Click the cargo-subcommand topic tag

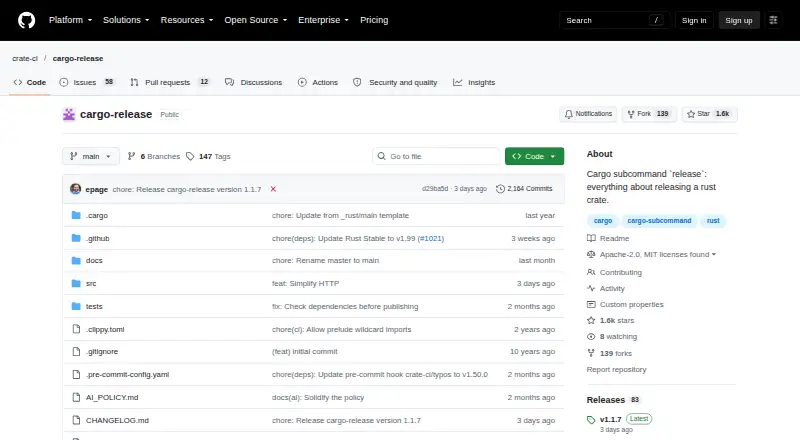659,221
